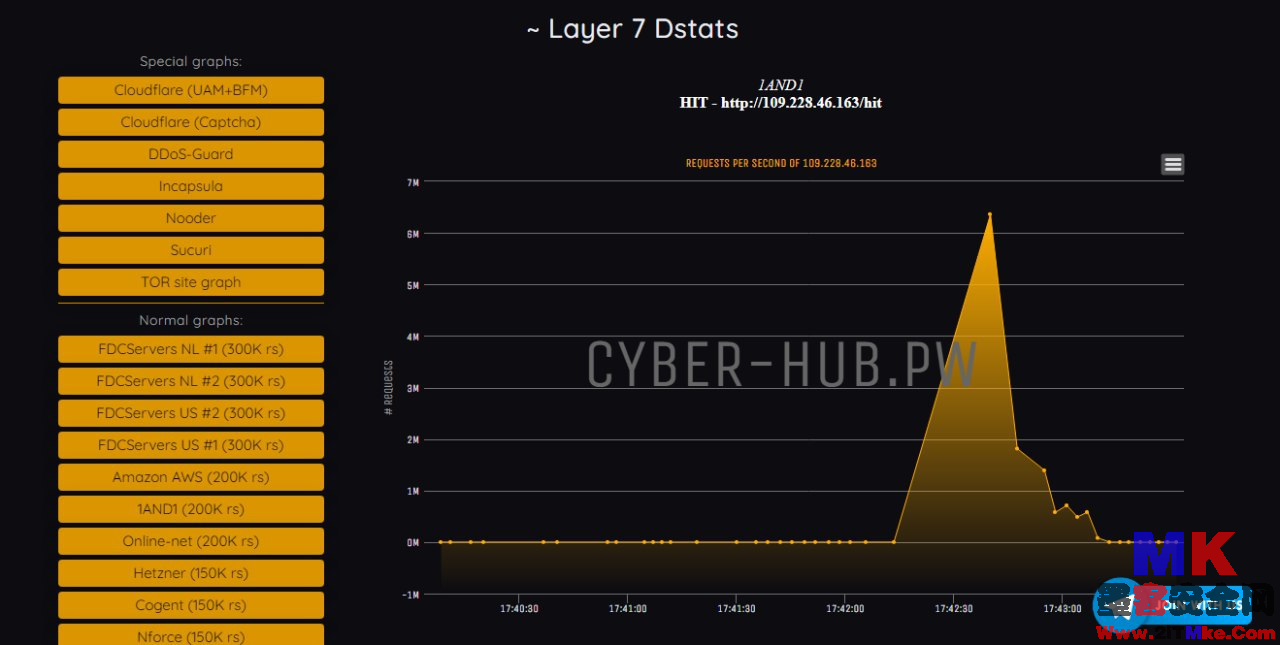Click the 17:42:00 time axis label

845,608
